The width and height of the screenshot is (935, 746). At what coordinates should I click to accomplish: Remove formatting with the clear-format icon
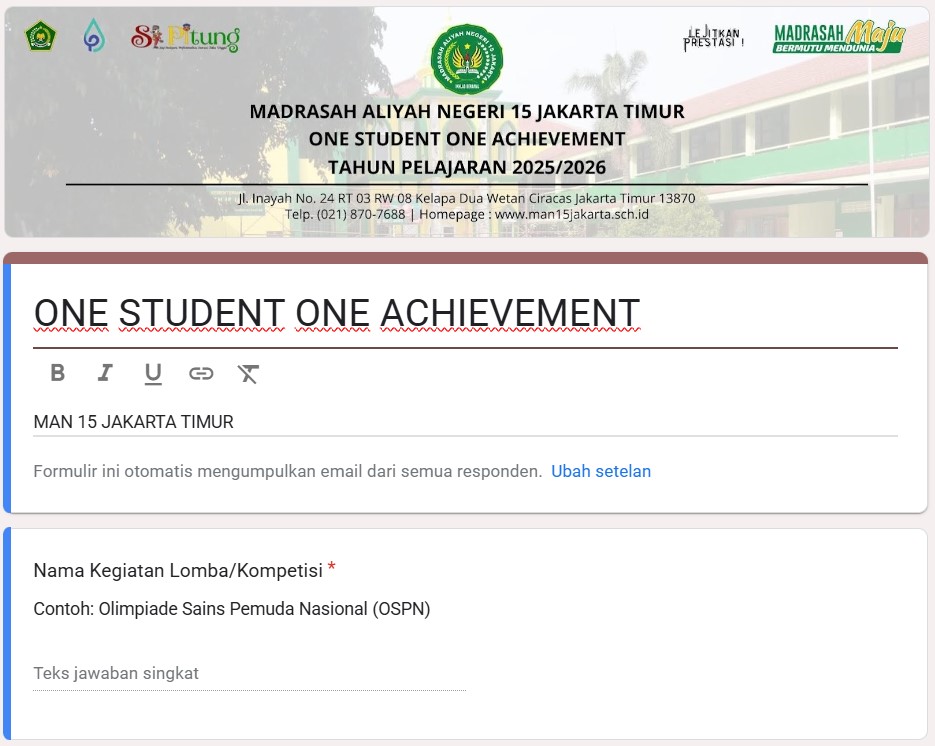[x=248, y=373]
